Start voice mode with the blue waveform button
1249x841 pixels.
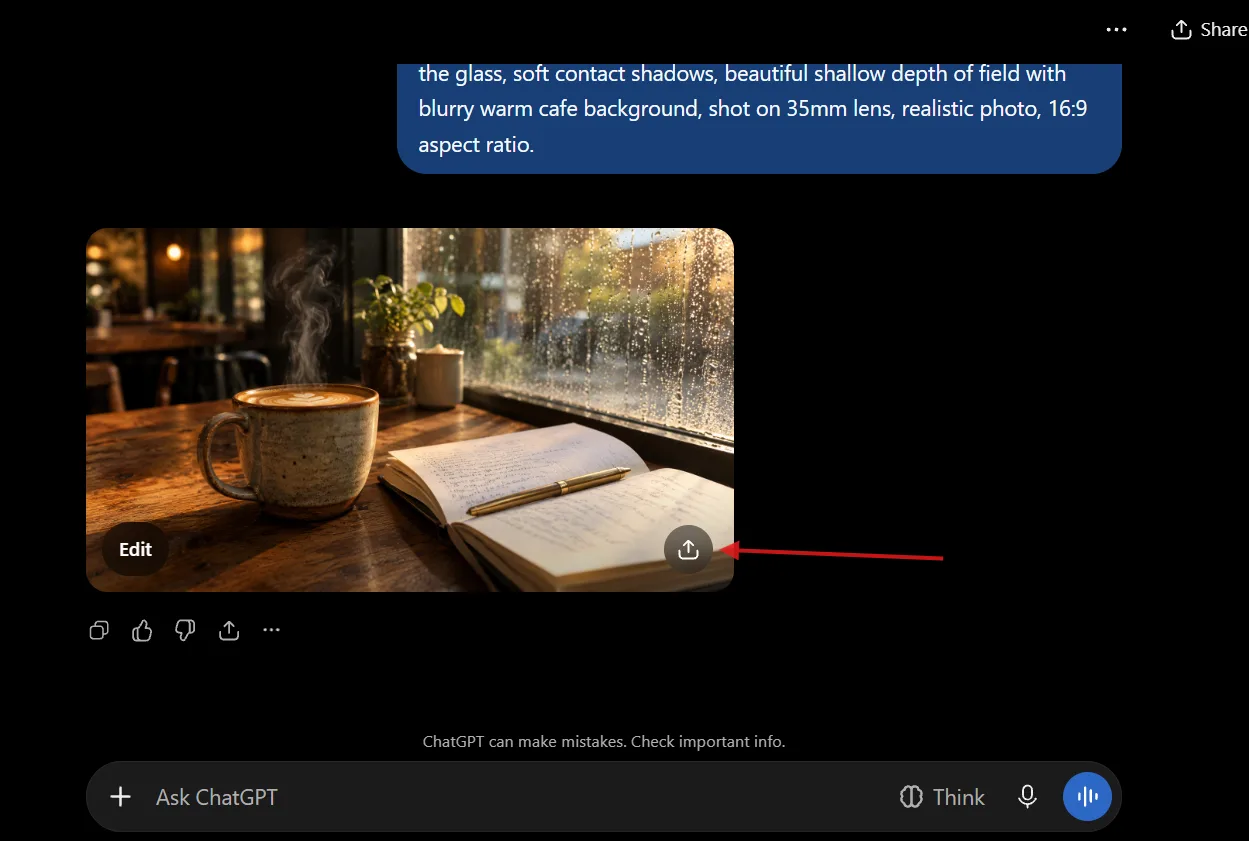(x=1087, y=797)
